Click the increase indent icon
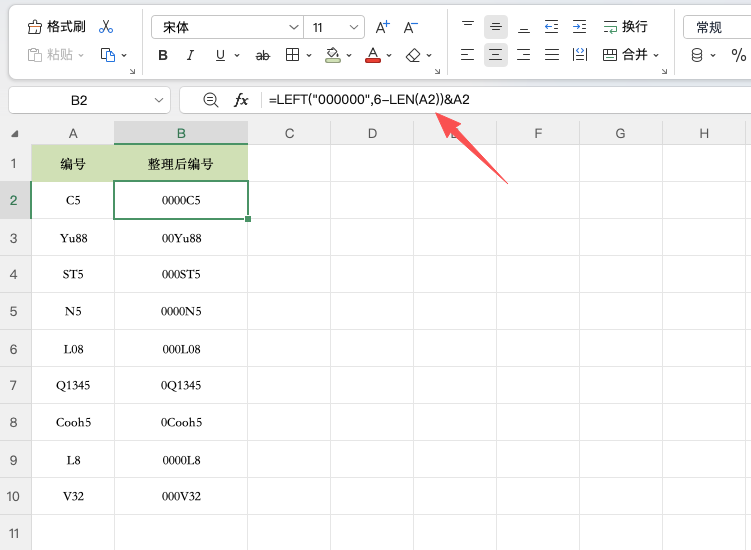Image resolution: width=751 pixels, height=550 pixels. (580, 27)
